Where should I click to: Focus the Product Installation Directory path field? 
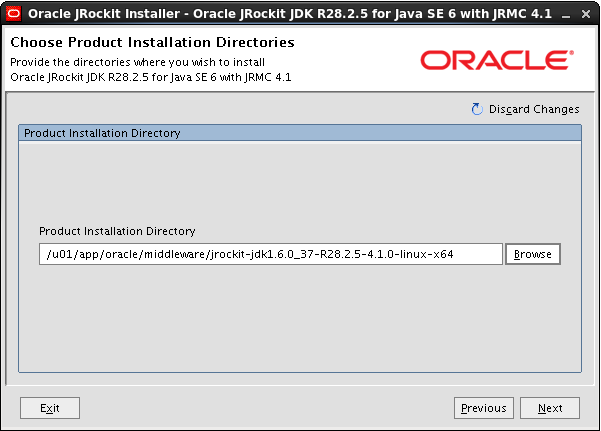270,254
